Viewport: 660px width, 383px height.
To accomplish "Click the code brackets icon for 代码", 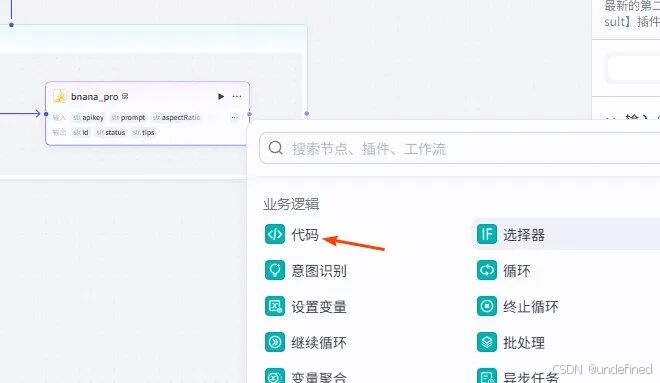I will point(275,234).
